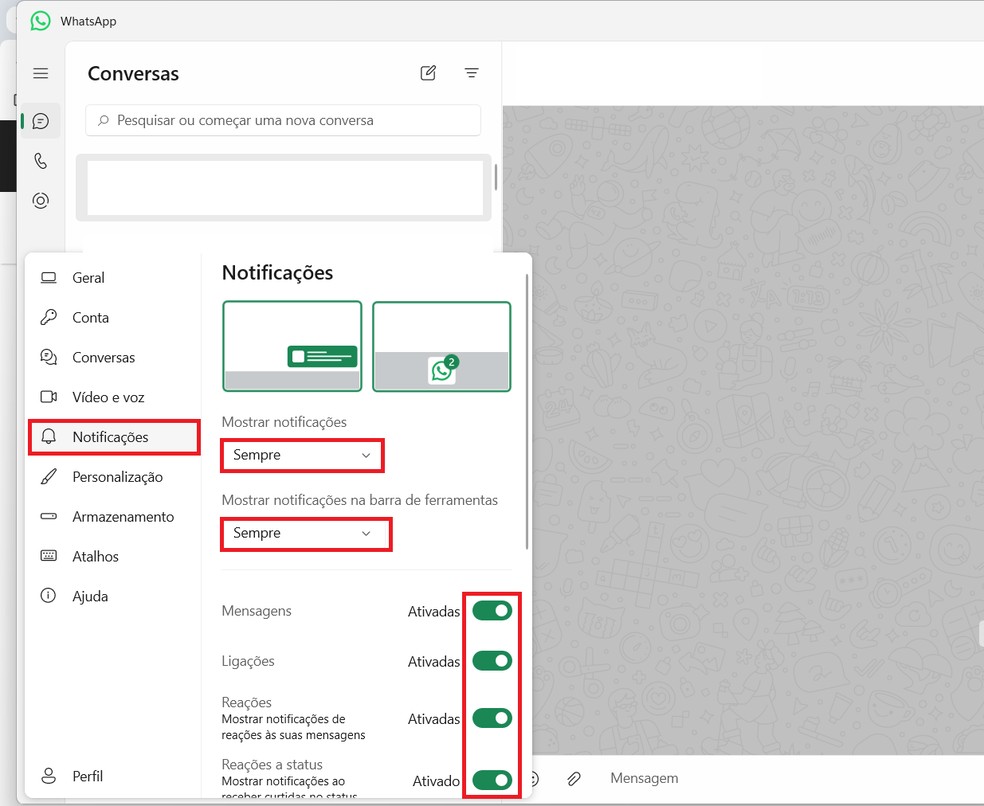This screenshot has height=806, width=984.
Task: Turn off Reações notifications
Action: point(492,718)
